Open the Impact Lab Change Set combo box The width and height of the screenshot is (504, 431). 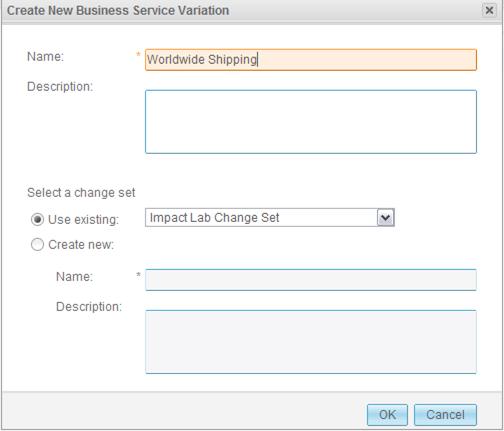[x=270, y=218]
